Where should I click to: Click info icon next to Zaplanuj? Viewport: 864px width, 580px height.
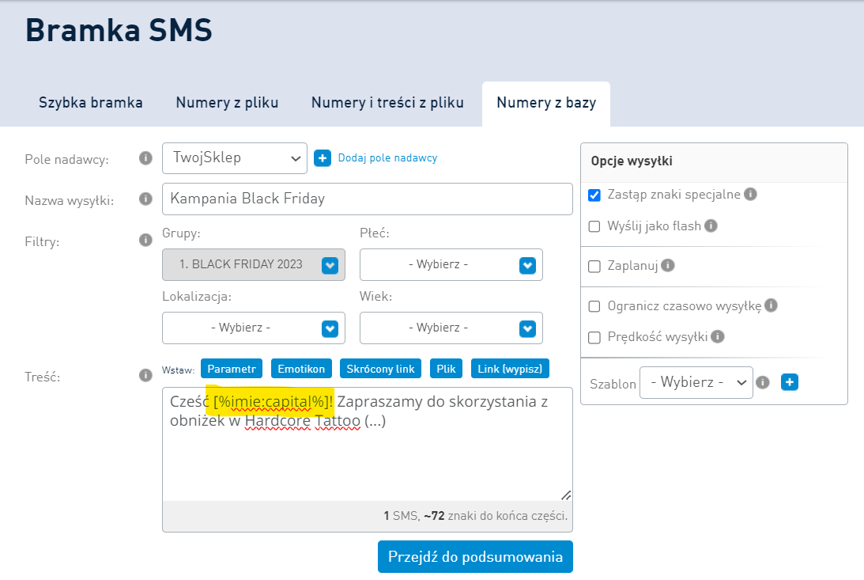click(668, 266)
